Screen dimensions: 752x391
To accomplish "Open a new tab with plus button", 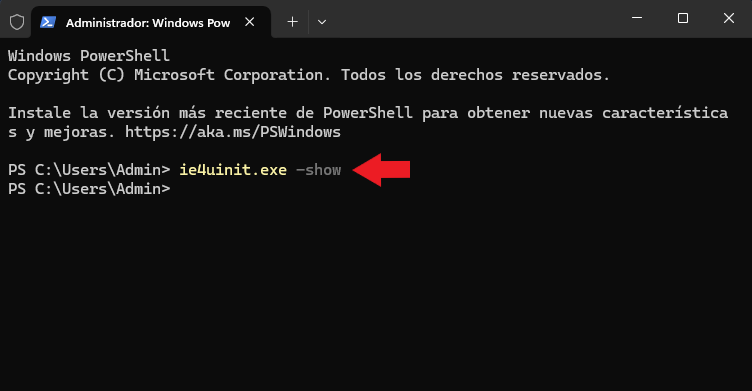I will (x=292, y=22).
